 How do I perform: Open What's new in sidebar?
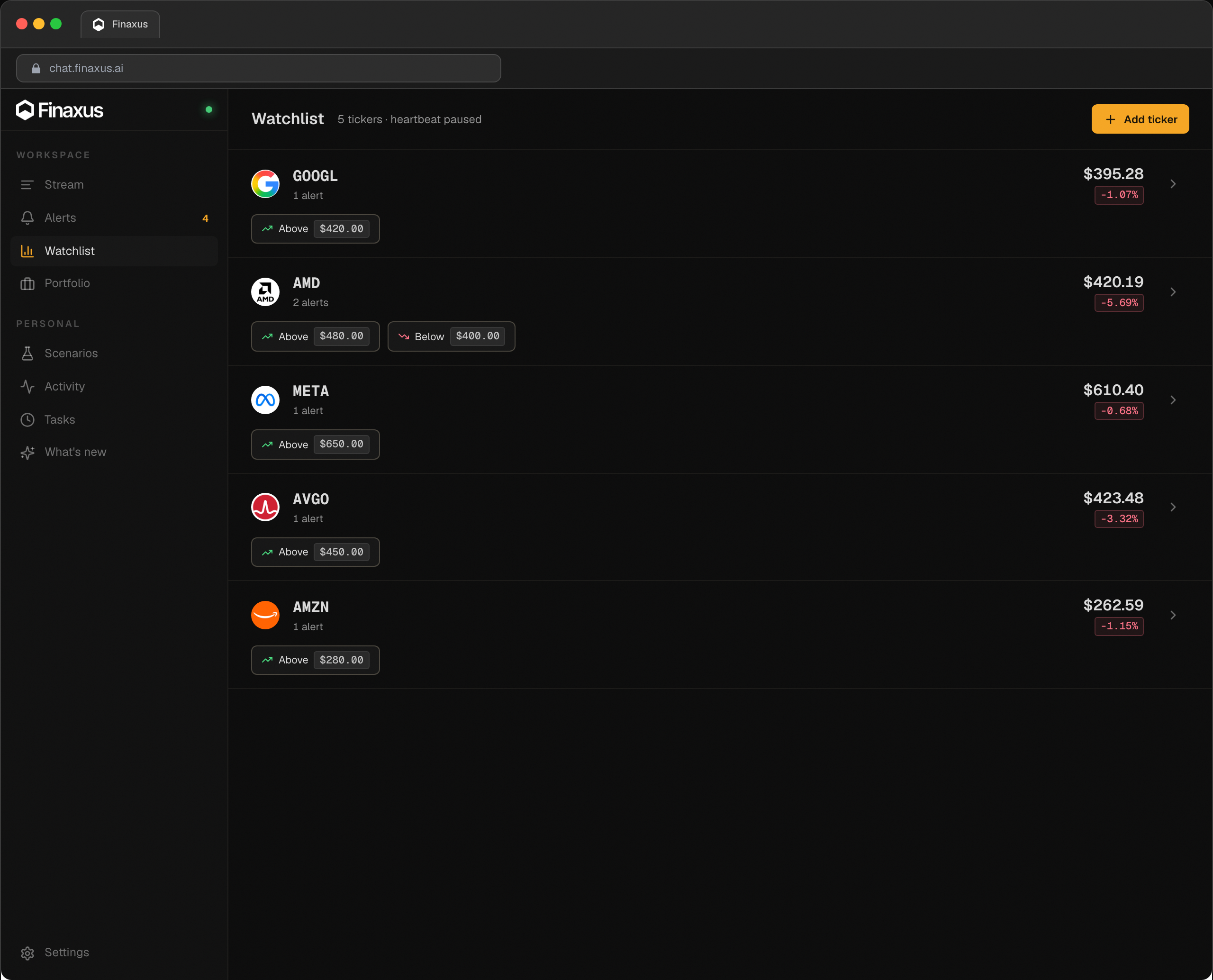click(x=114, y=452)
